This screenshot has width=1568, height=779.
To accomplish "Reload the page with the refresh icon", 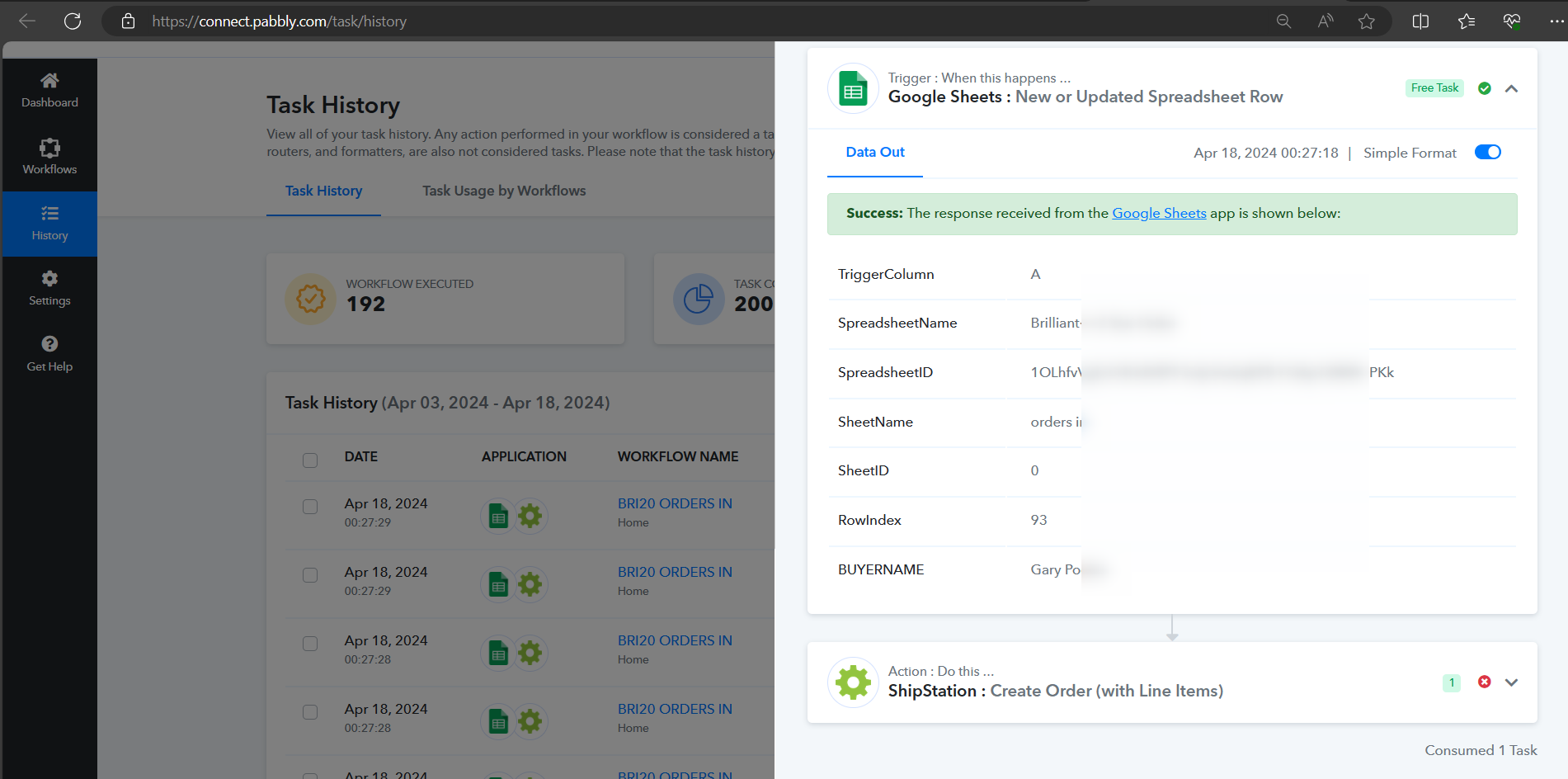I will 73,21.
